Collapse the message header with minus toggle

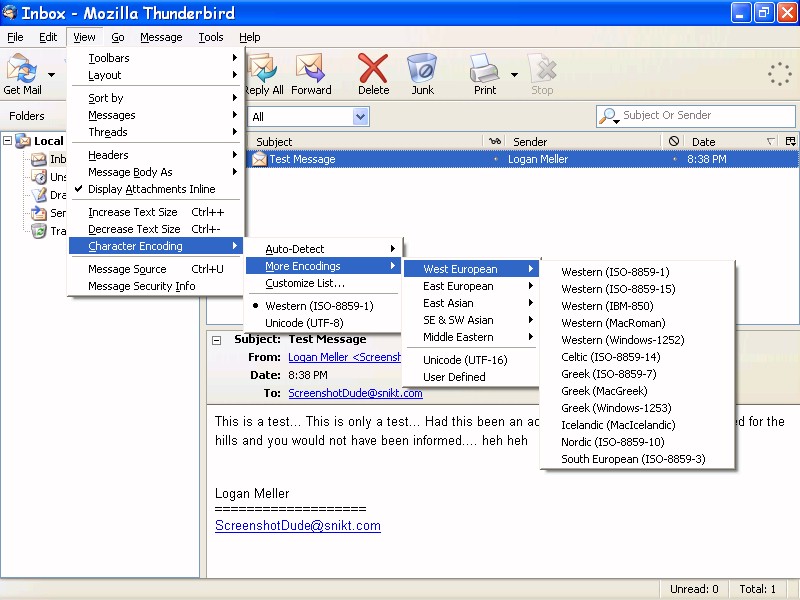216,340
